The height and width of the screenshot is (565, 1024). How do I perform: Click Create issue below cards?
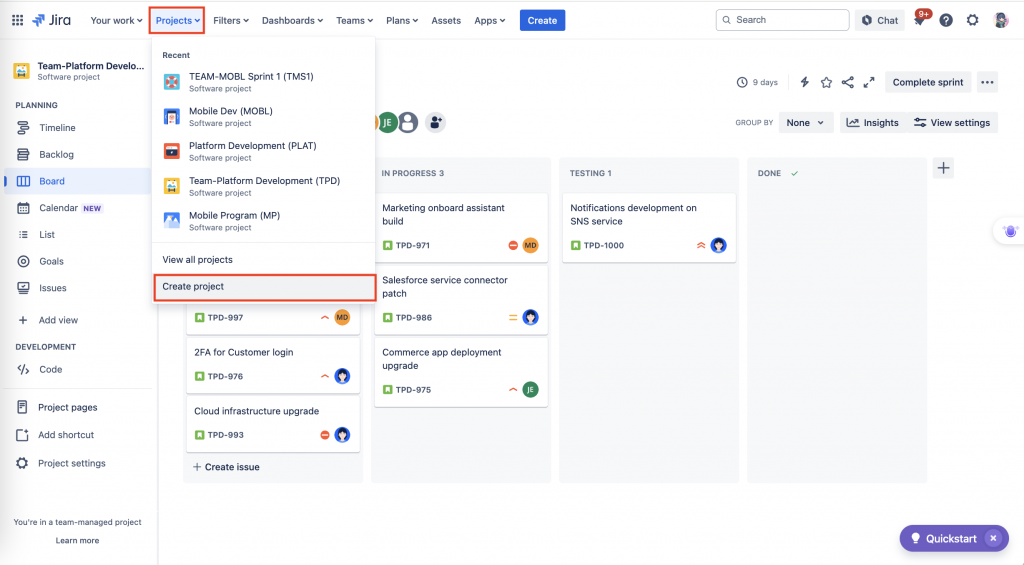(x=226, y=466)
